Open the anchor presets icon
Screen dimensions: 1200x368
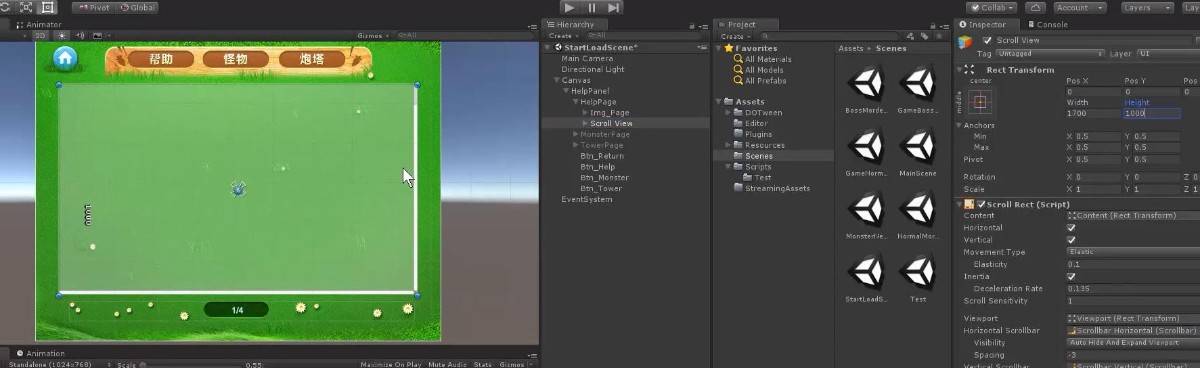click(x=981, y=101)
